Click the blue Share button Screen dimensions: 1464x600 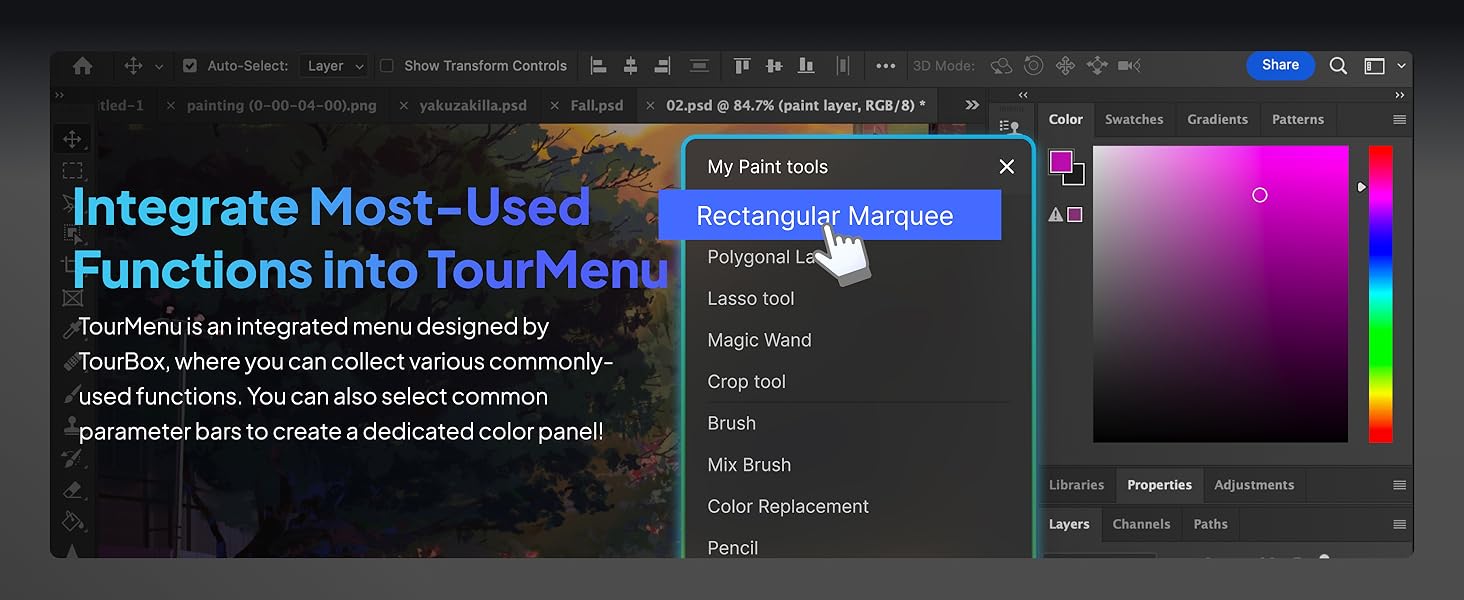pyautogui.click(x=1280, y=65)
